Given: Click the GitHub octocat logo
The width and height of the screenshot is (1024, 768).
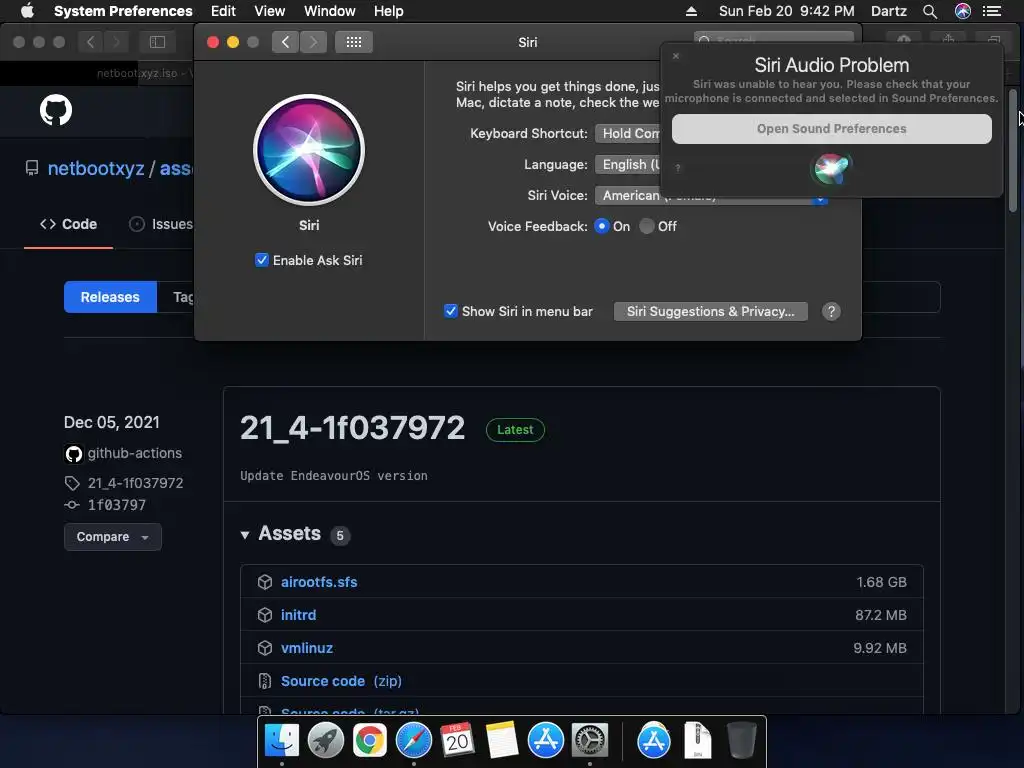Looking at the screenshot, I should (56, 110).
